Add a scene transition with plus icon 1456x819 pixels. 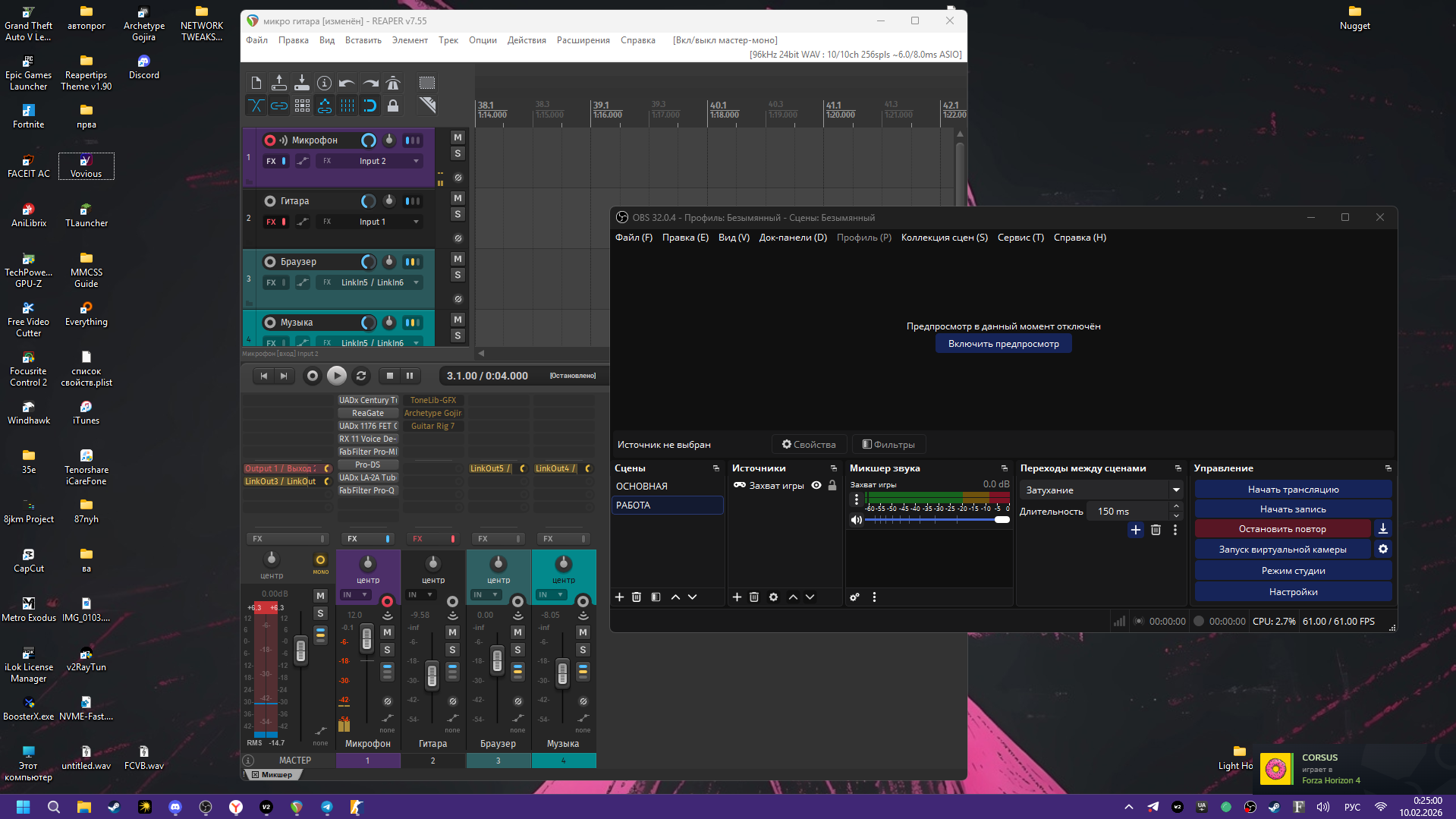click(1136, 530)
